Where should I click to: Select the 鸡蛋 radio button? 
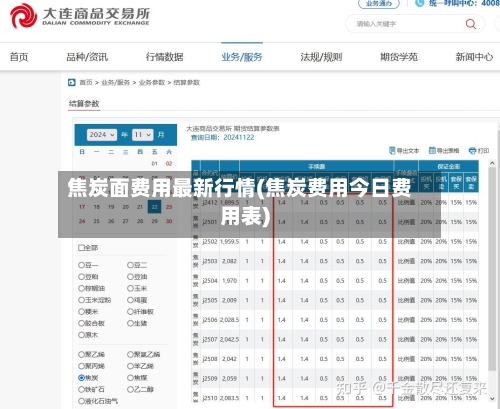tap(130, 300)
